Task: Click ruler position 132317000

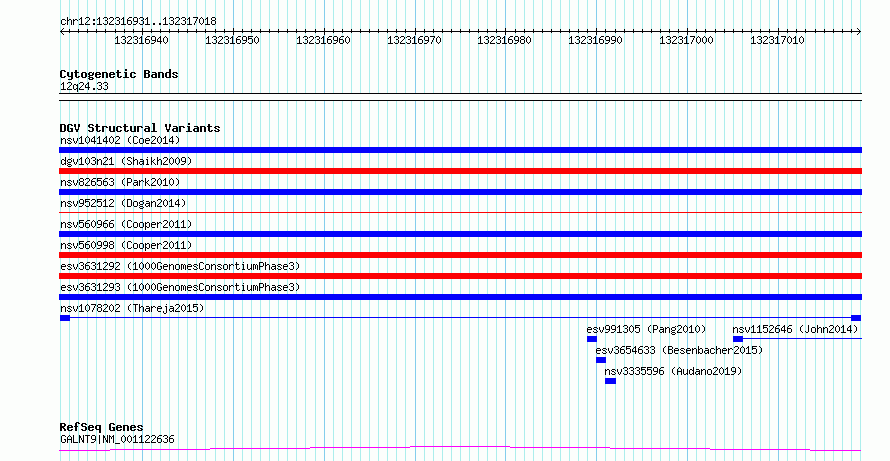Action: [x=686, y=40]
